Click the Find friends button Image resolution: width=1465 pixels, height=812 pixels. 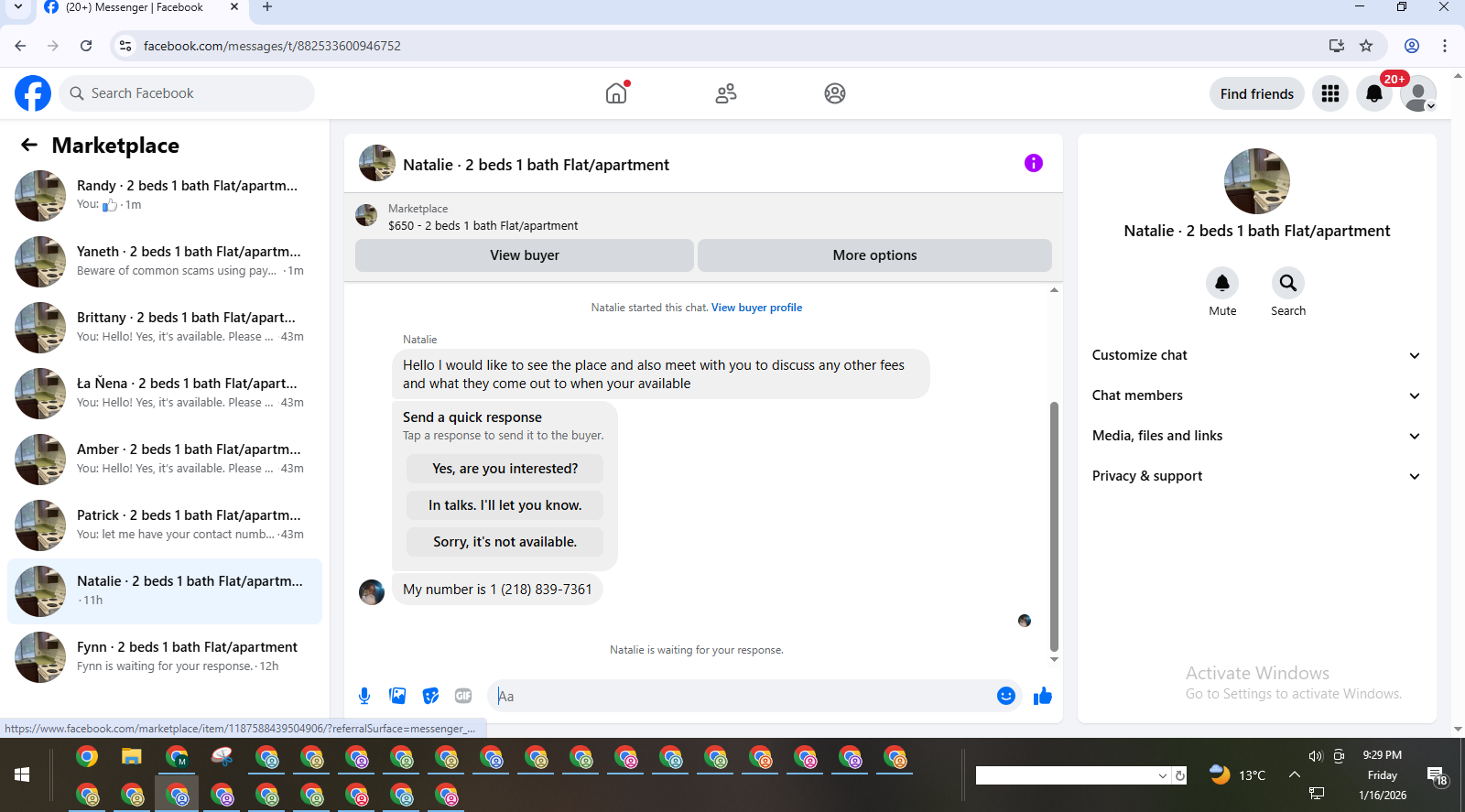tap(1256, 93)
